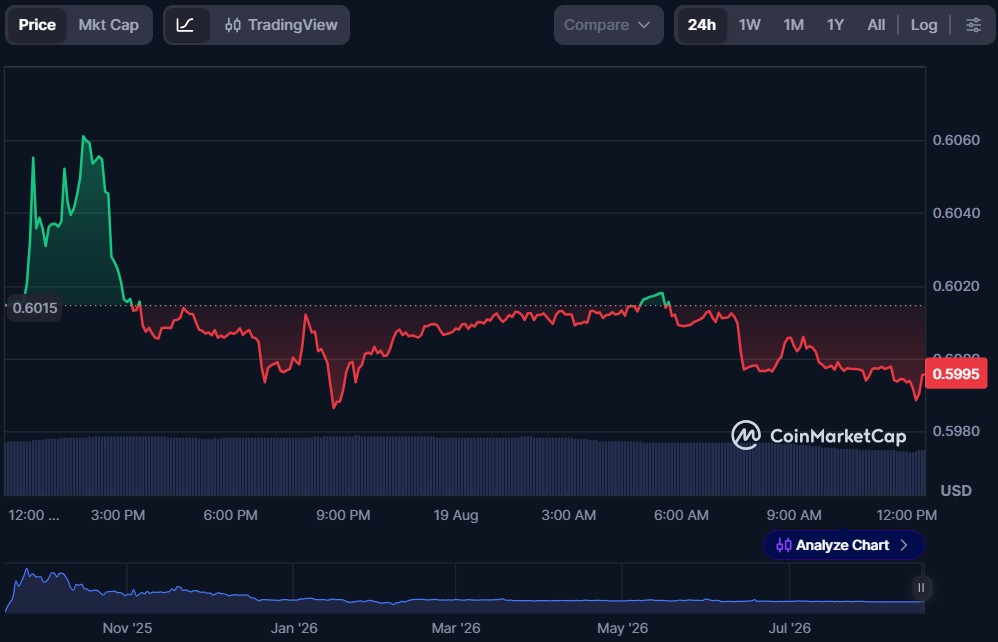
Task: Click the 19 Aug date label
Action: [456, 515]
